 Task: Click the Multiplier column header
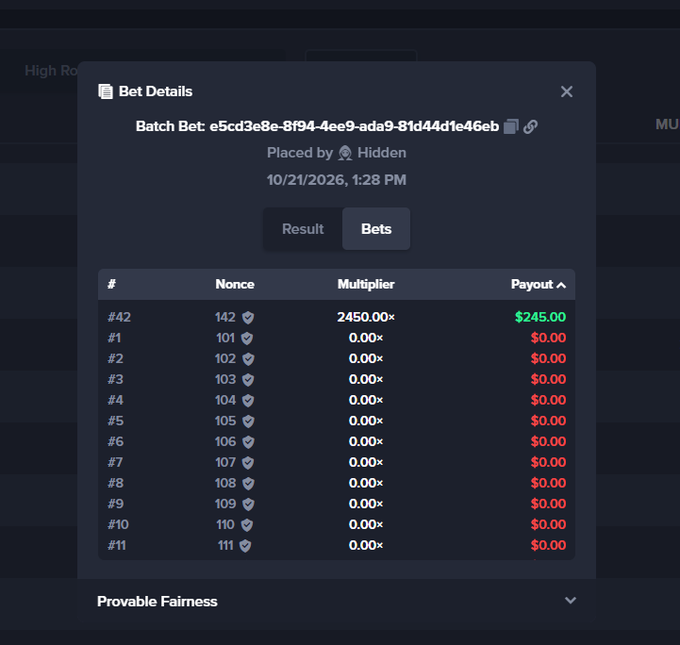pos(366,285)
